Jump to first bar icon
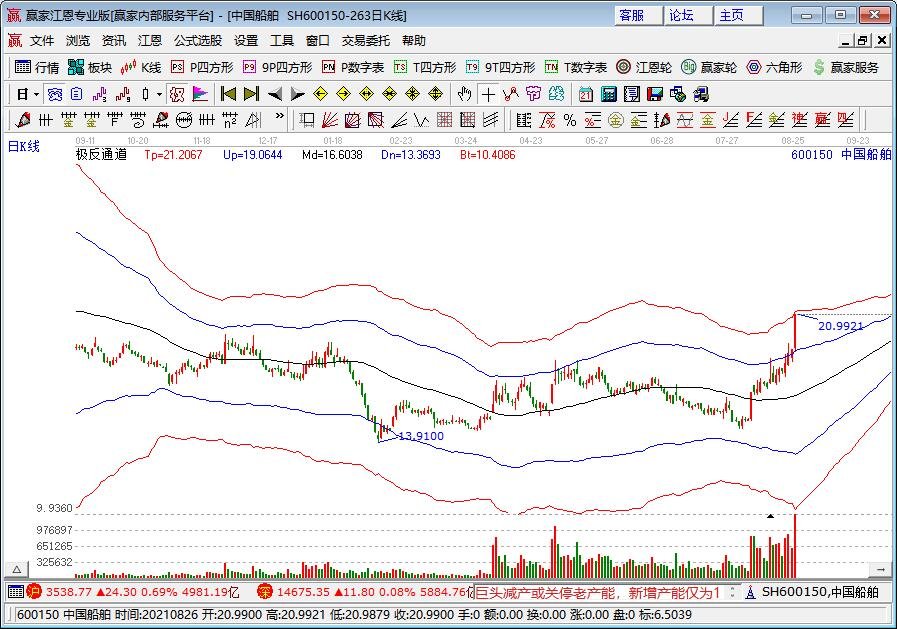Screen dimensions: 897x629 (x=228, y=94)
